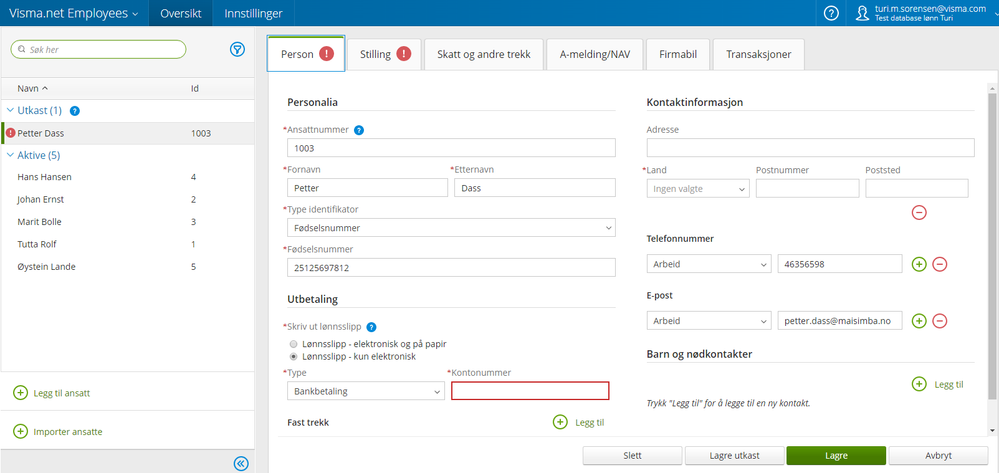The height and width of the screenshot is (473, 999).
Task: Open the Type identifikator dropdown
Action: coord(450,228)
